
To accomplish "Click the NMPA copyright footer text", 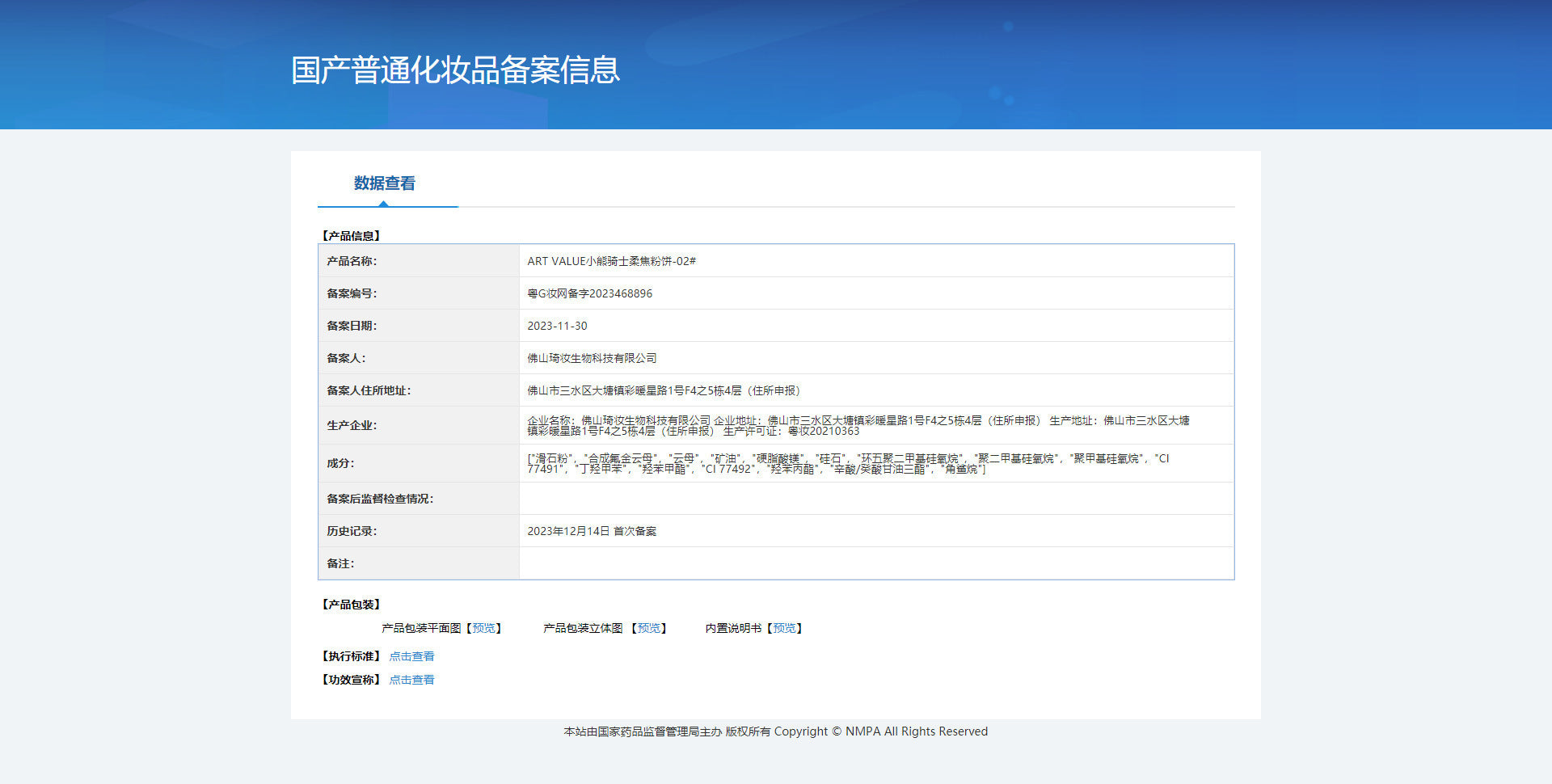I will click(x=775, y=731).
